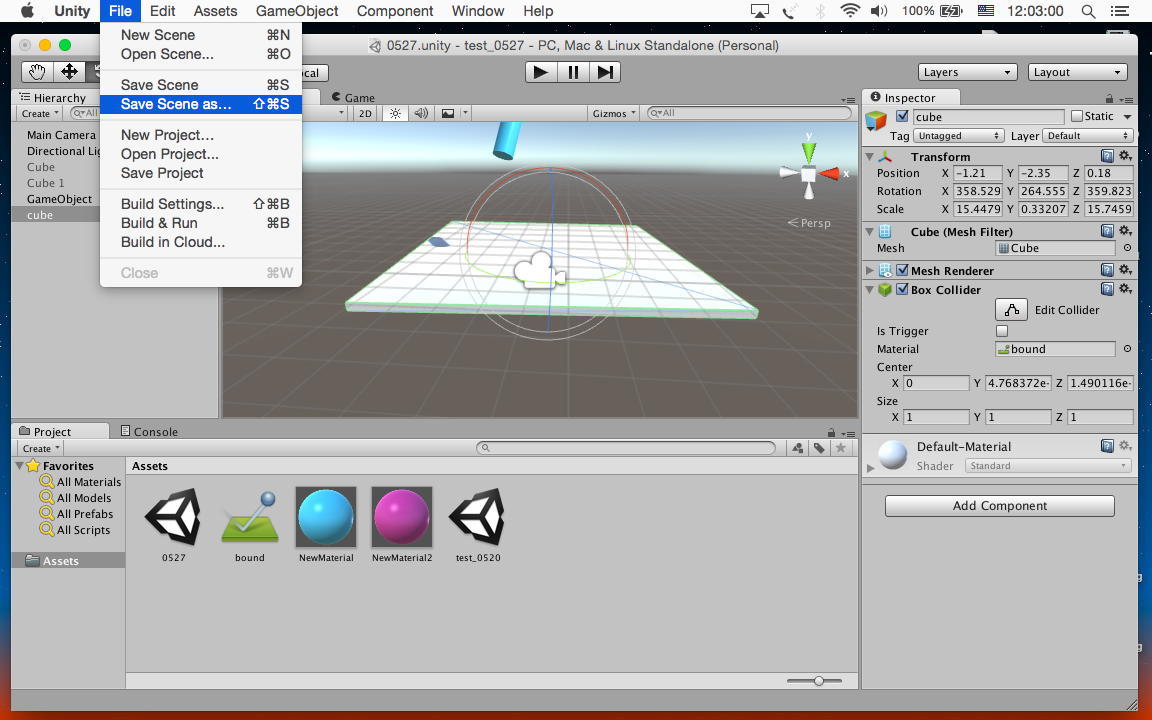Open the Layer Default dropdown
Screen dimensions: 1152x720
point(1088,136)
